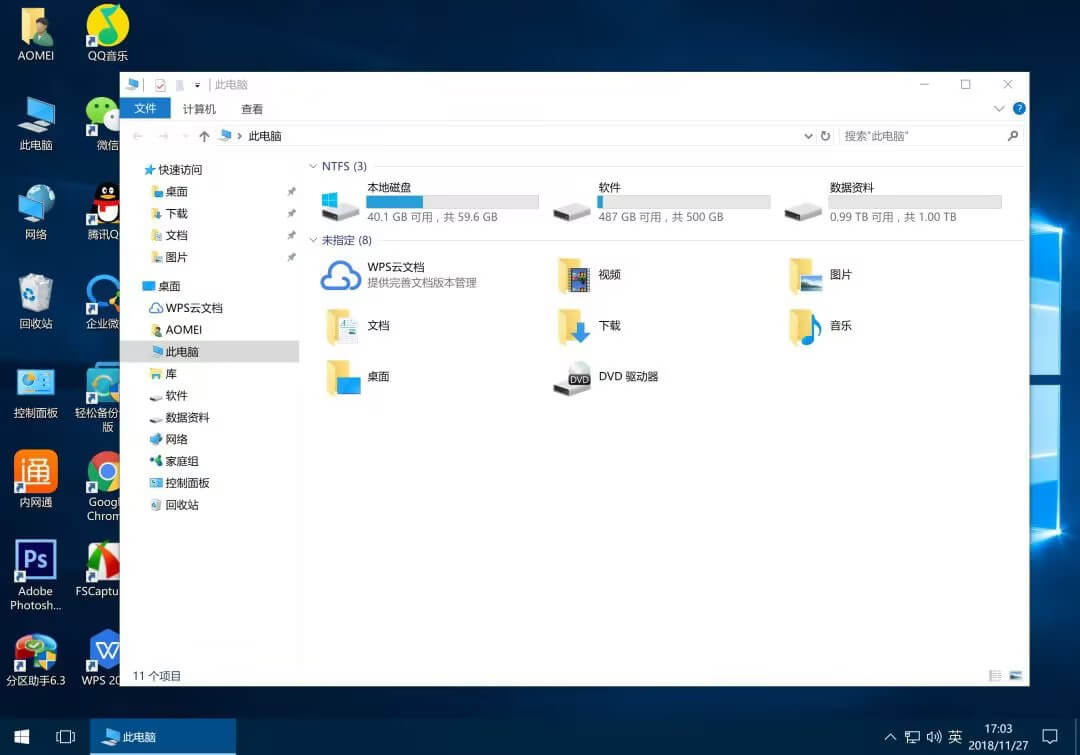Unpin 桌面 from 快速访问 via its pin icon

click(292, 191)
